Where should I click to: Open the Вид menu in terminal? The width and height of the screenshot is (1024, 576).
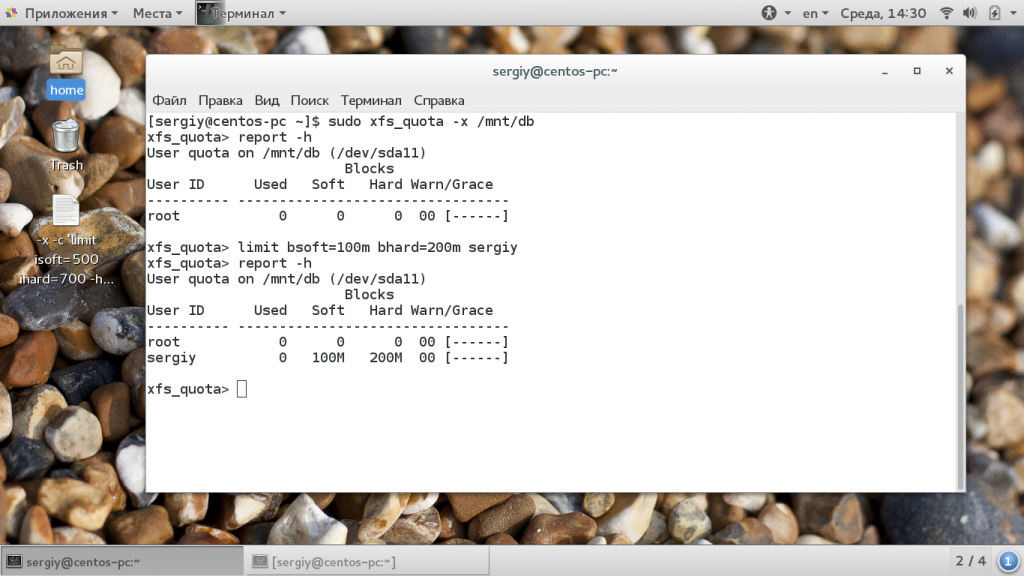(267, 100)
